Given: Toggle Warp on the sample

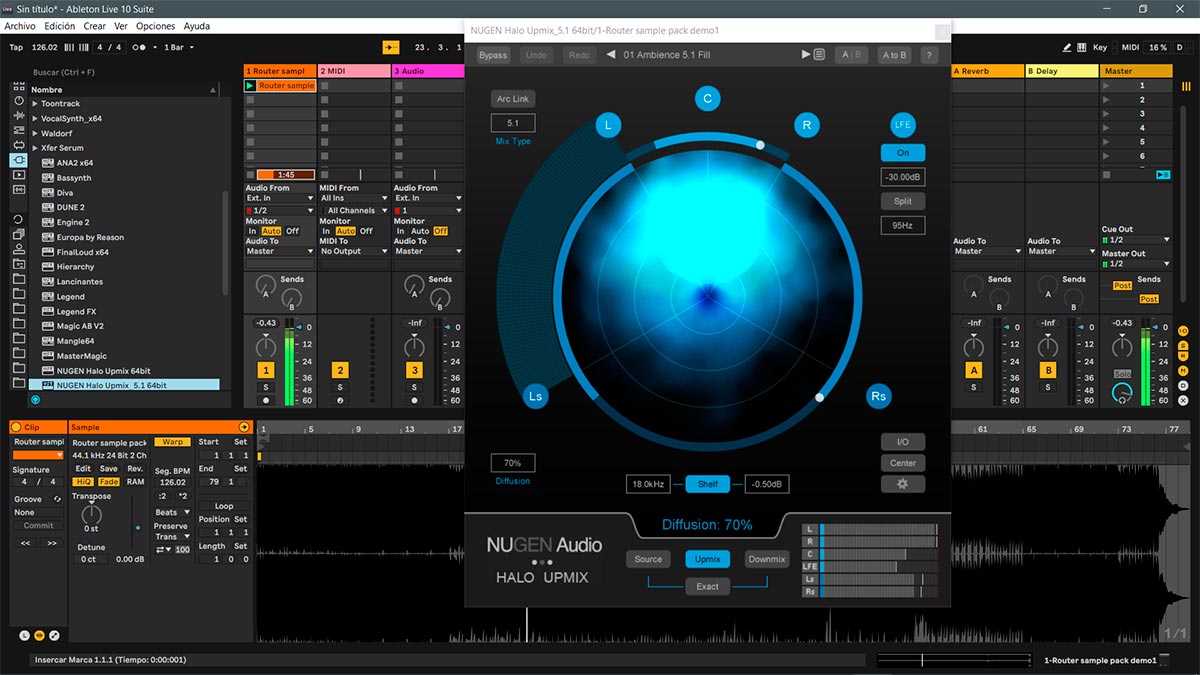Looking at the screenshot, I should 172,442.
